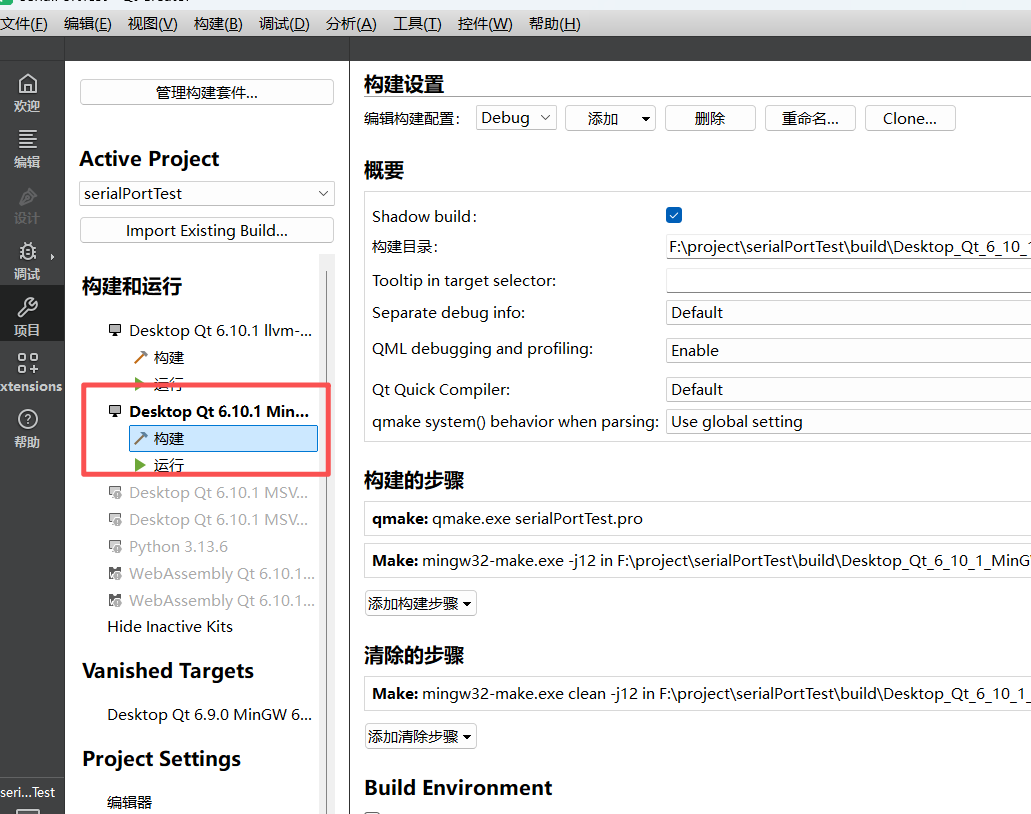The height and width of the screenshot is (814, 1031).
Task: Open the 添加清除步骤 dropdown button
Action: coord(420,736)
